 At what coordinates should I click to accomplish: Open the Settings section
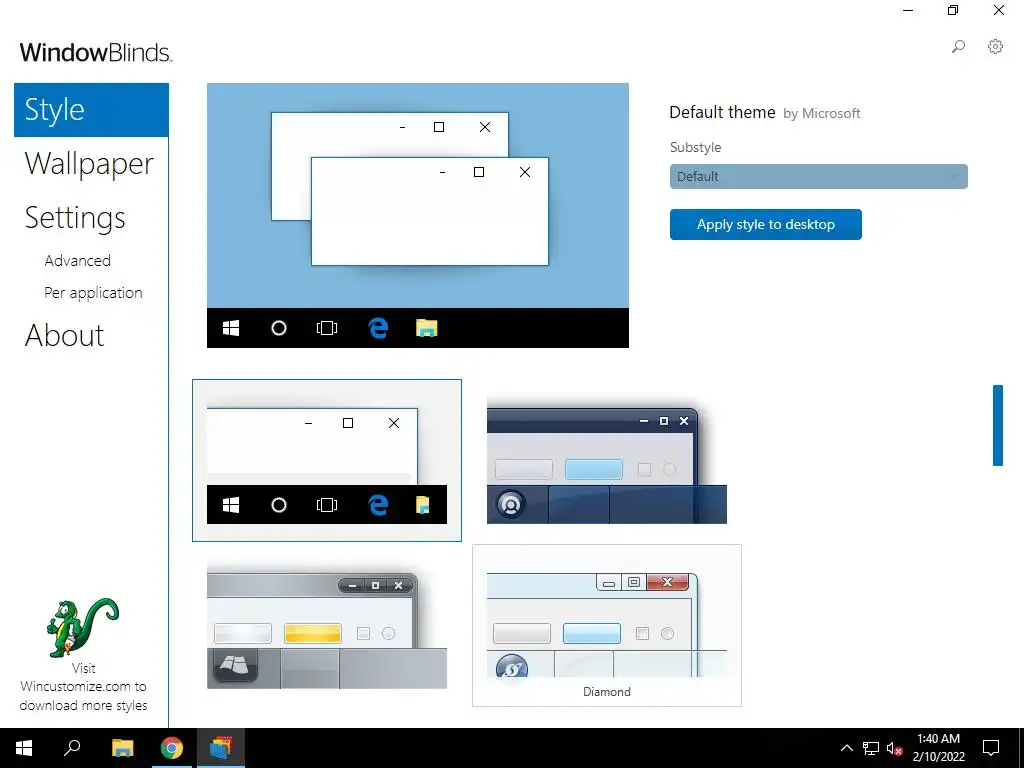point(75,218)
